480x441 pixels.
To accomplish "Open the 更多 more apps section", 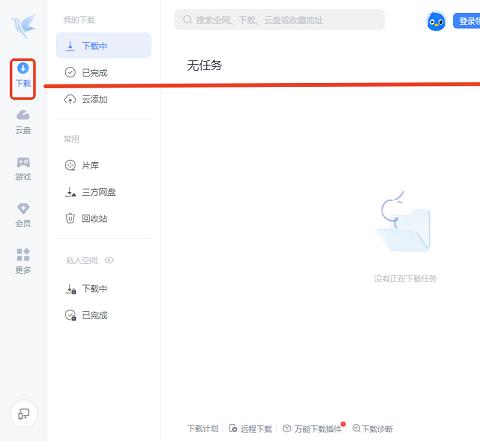I will (x=23, y=261).
